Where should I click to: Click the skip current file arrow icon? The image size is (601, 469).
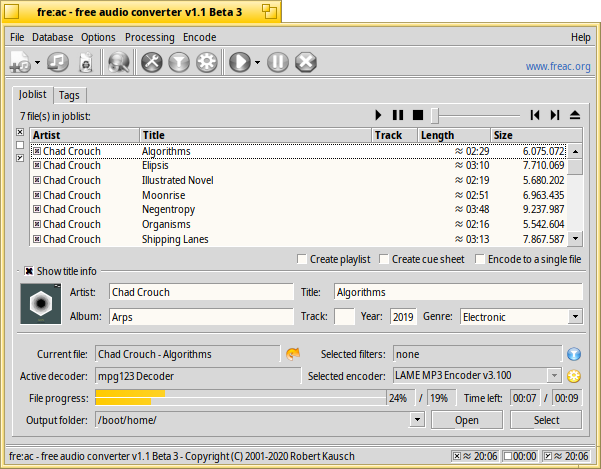coord(293,354)
